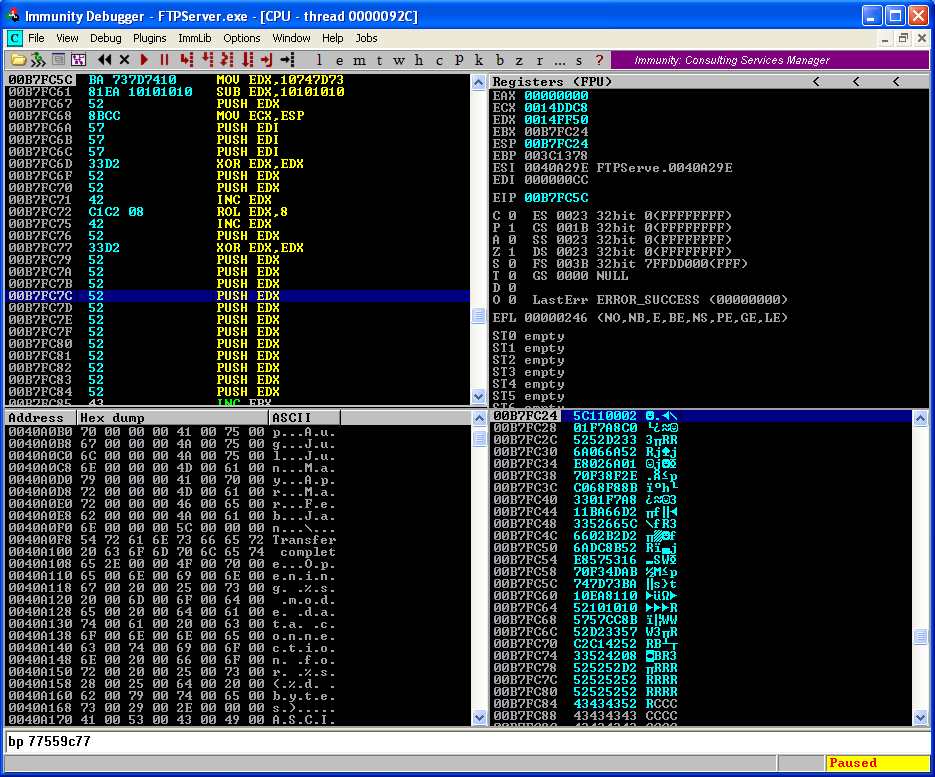Click the Go to address arrow icon
The width and height of the screenshot is (935, 777).
[287, 60]
